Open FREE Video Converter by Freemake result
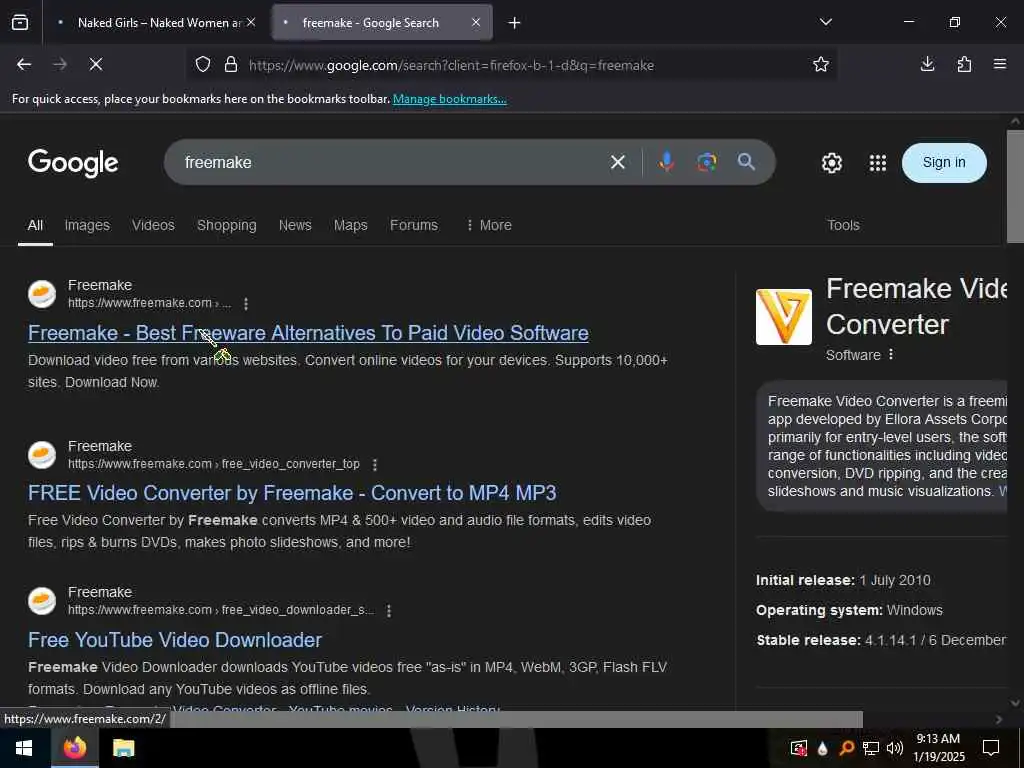The image size is (1024, 768). click(x=292, y=493)
